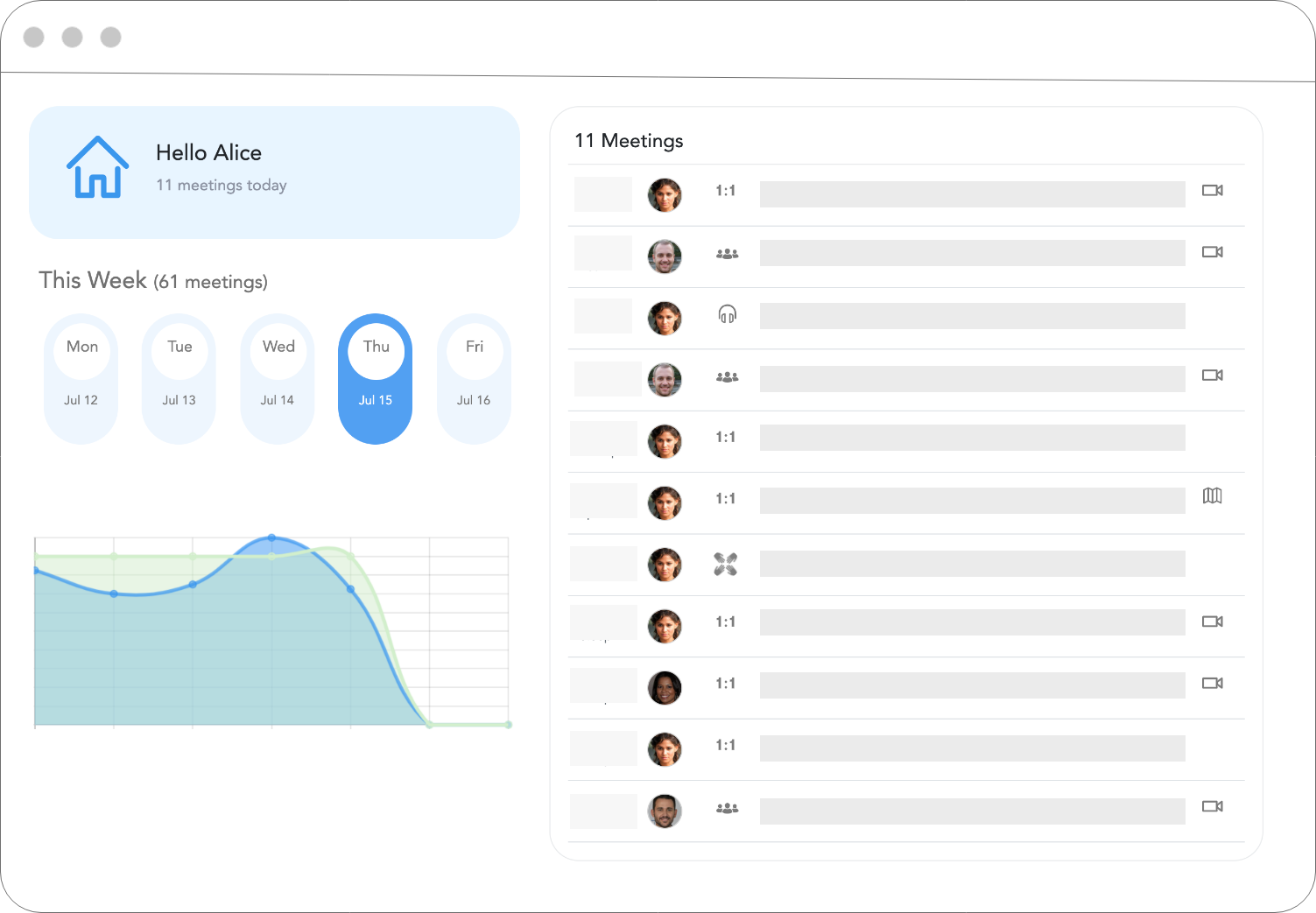This screenshot has width=1316, height=913.
Task: Click the group icon in the last meeting row
Action: [727, 809]
